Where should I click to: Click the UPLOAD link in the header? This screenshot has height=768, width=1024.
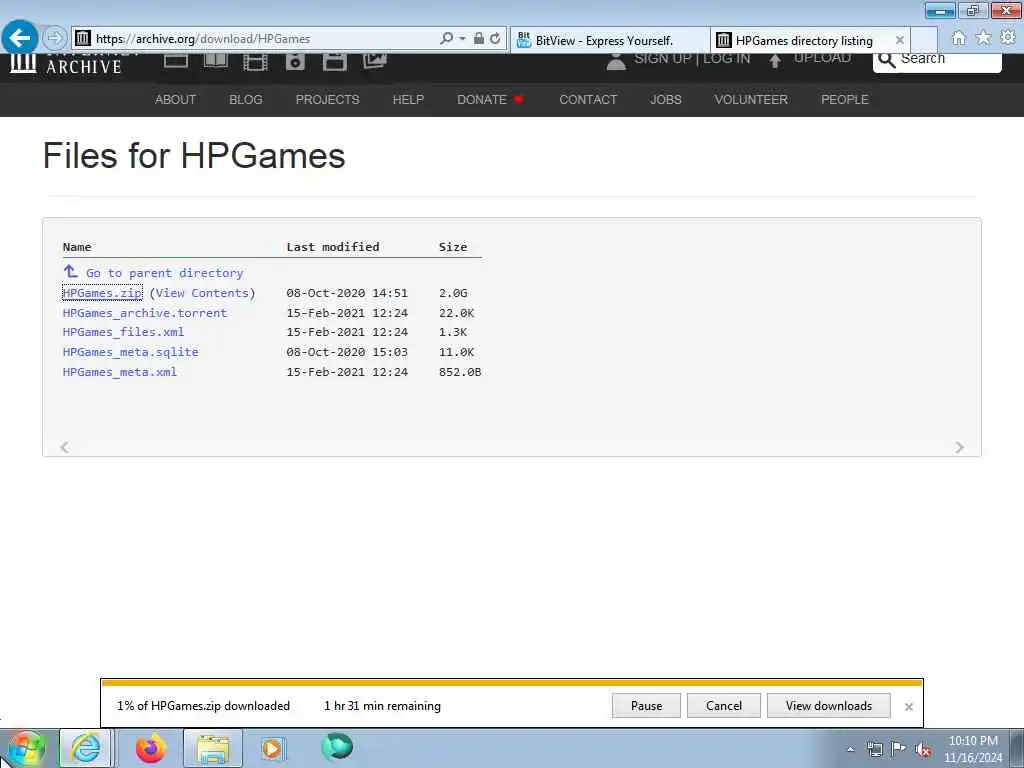tap(822, 58)
